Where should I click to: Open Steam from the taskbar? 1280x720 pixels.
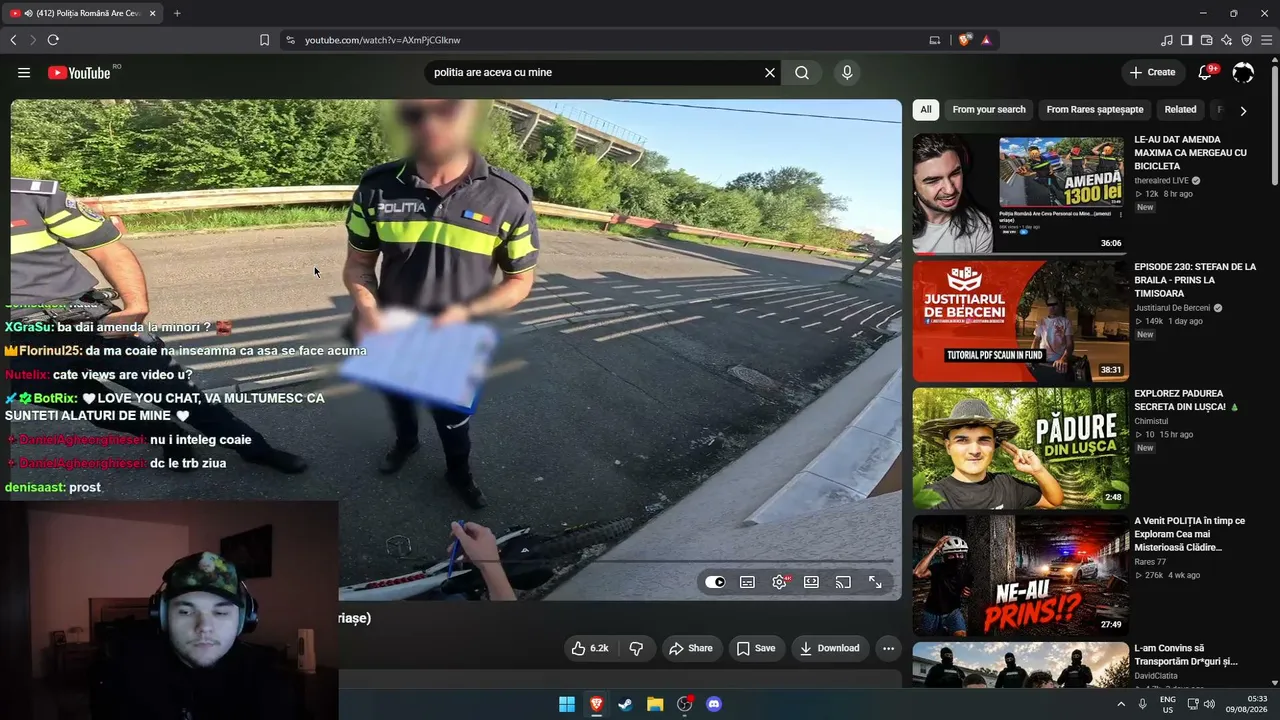[625, 704]
